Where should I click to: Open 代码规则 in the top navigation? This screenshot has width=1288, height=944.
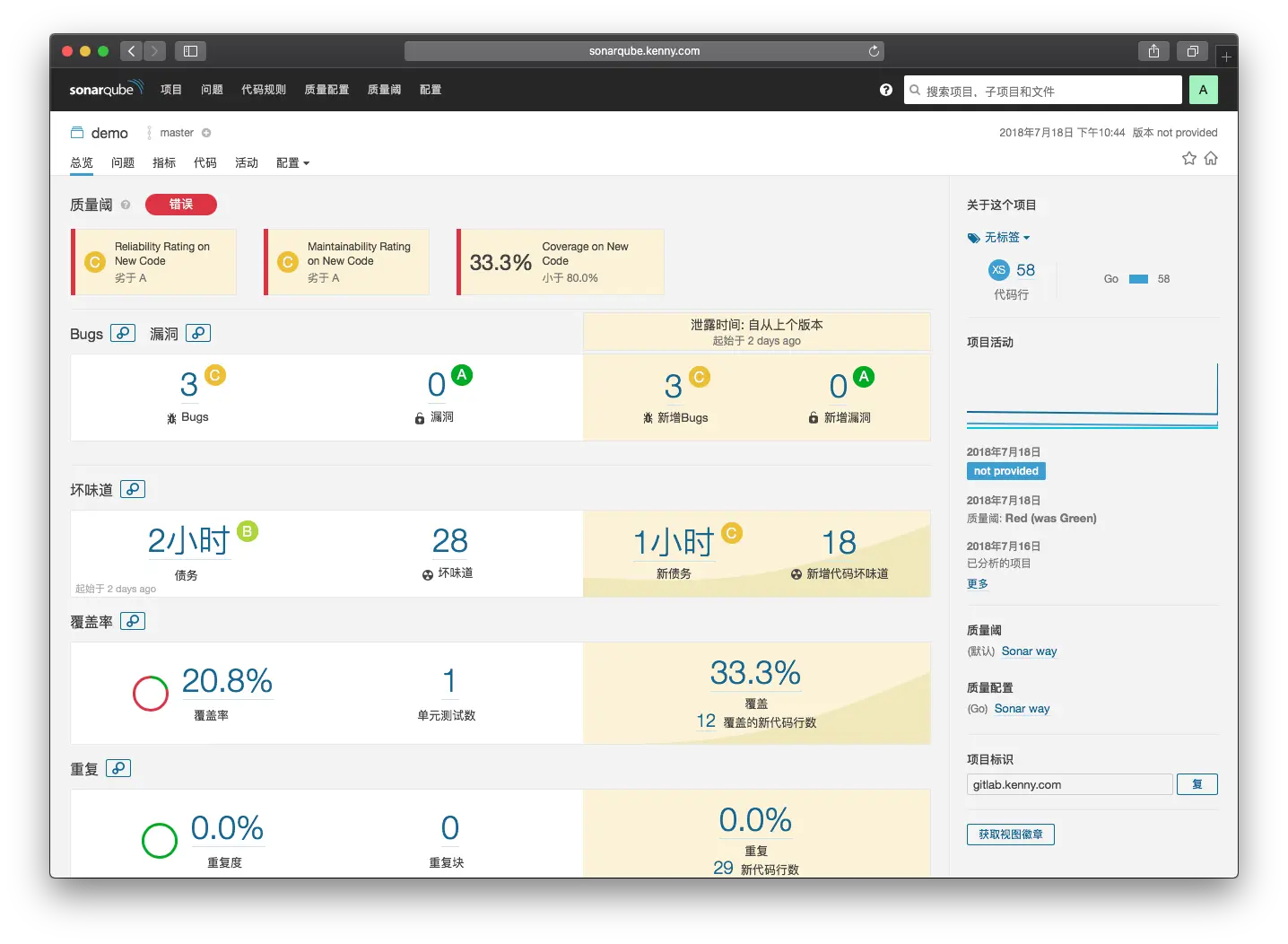(x=264, y=90)
